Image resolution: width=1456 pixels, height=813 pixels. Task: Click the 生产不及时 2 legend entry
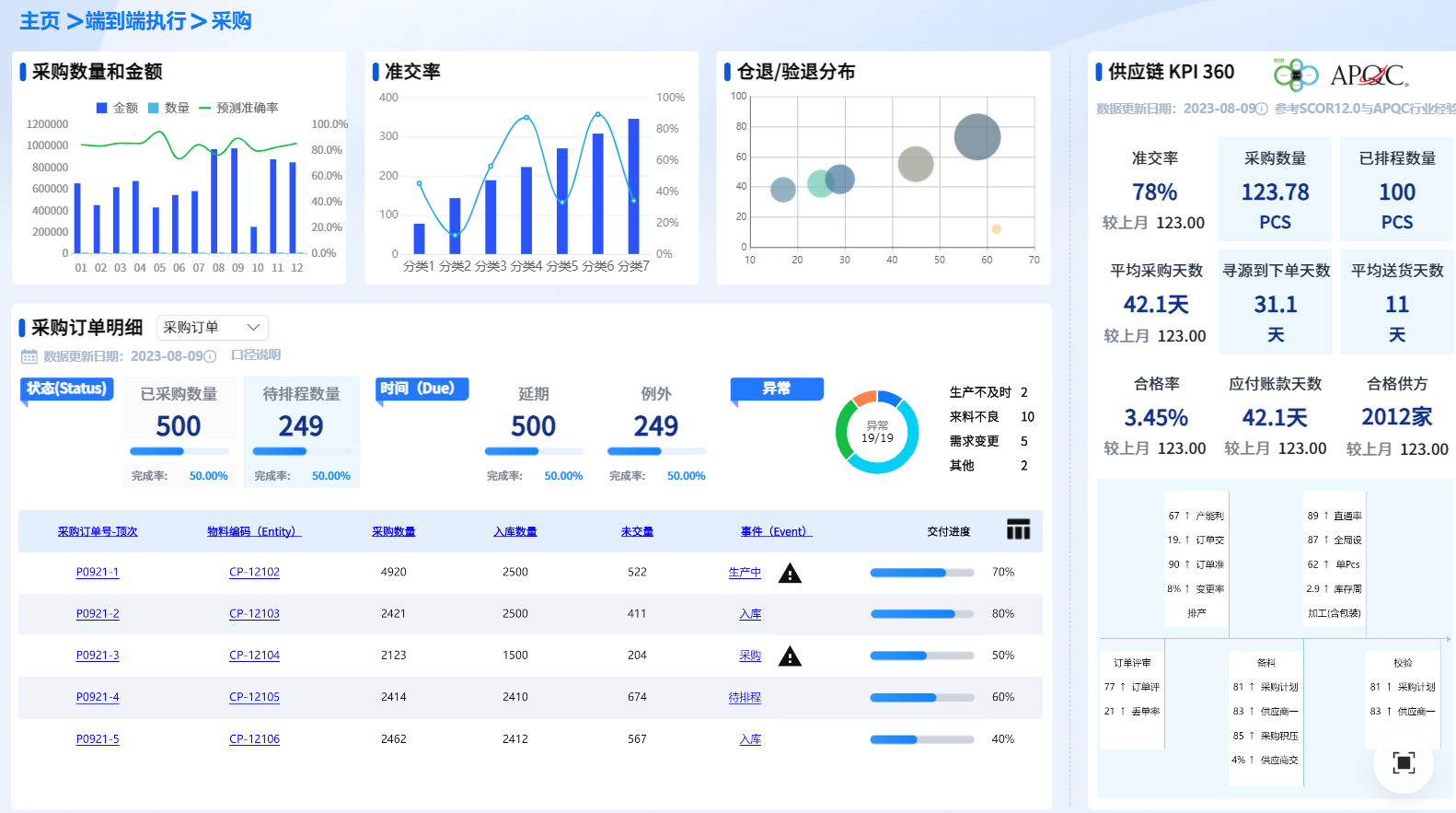[989, 392]
